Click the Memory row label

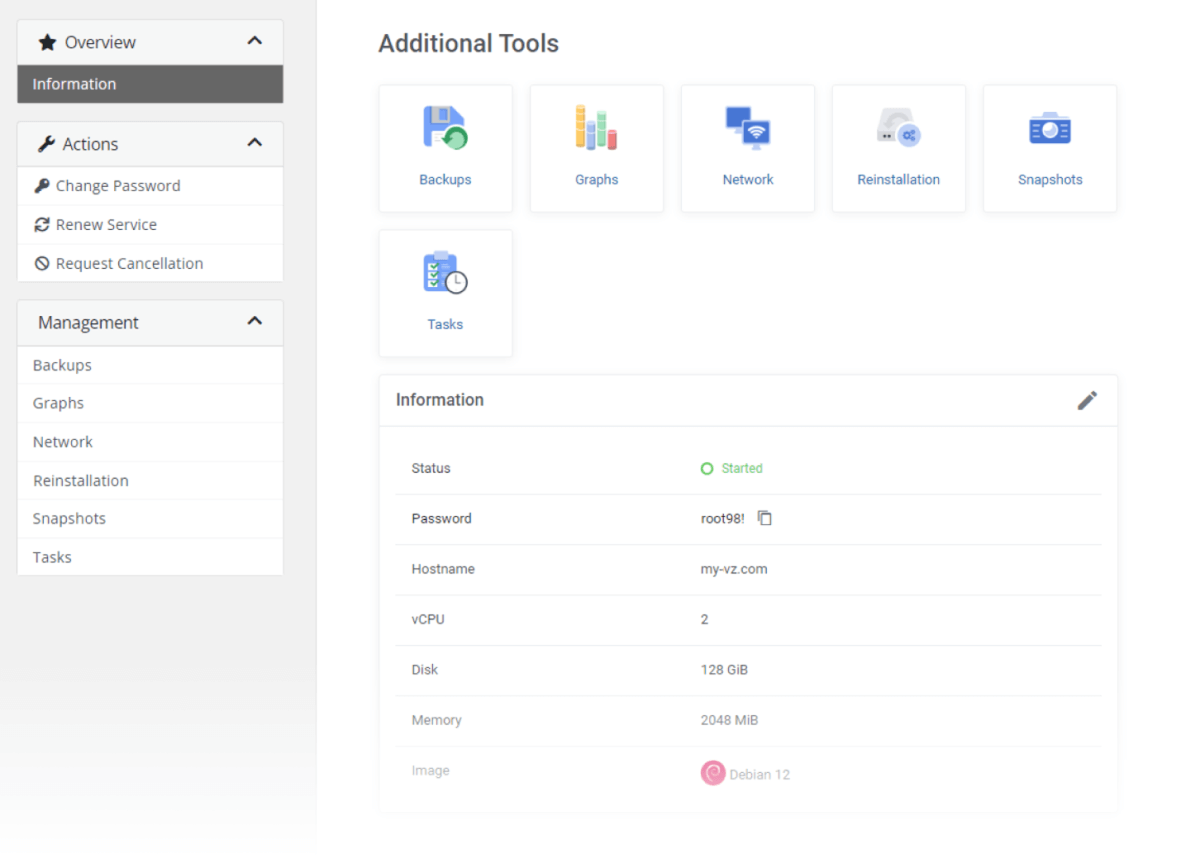point(437,720)
